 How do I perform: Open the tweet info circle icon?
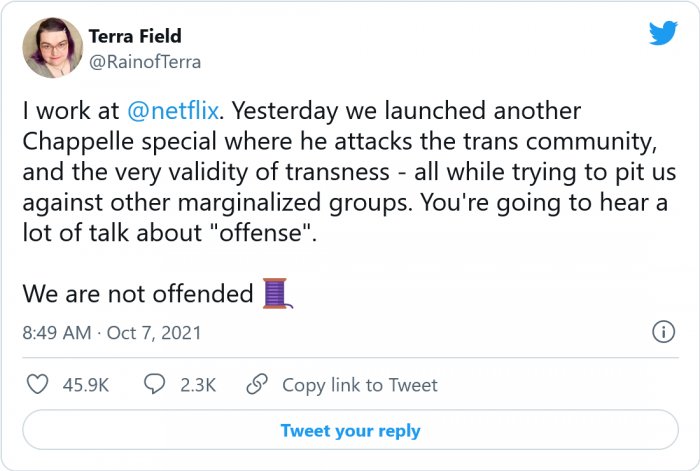point(662,332)
